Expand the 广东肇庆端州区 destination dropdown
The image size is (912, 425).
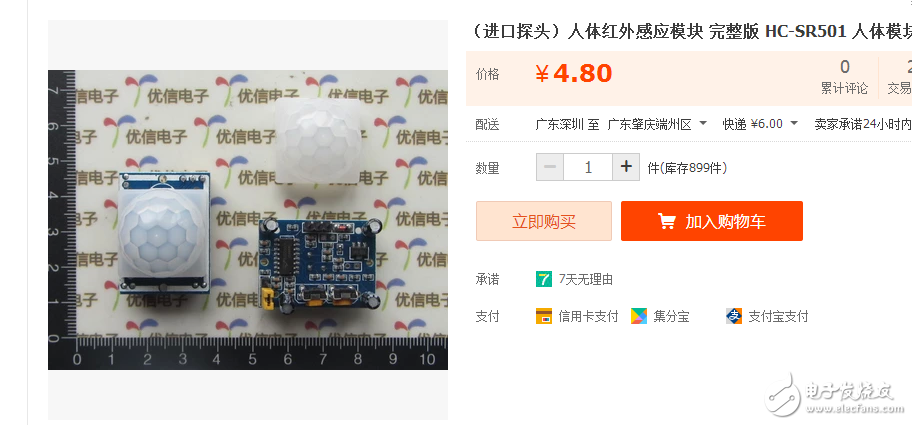click(x=657, y=124)
